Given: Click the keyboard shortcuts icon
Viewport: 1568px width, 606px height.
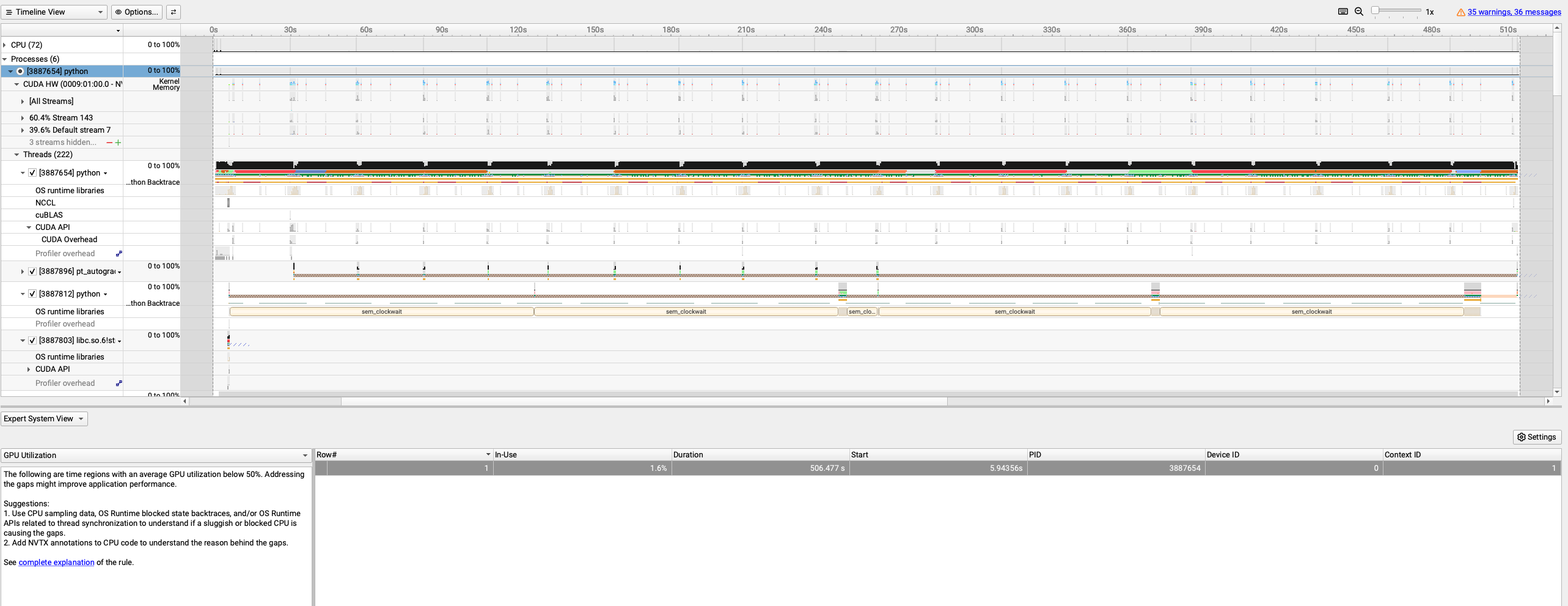Looking at the screenshot, I should point(1343,12).
